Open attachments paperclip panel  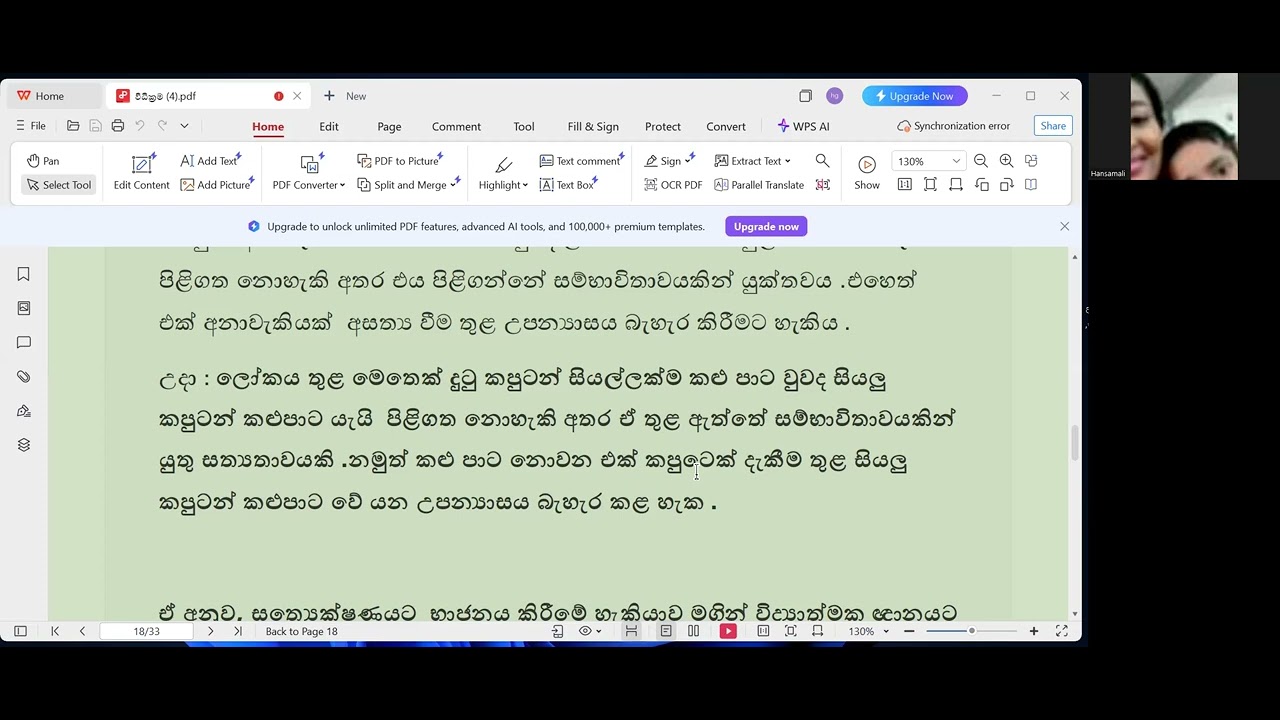[23, 377]
